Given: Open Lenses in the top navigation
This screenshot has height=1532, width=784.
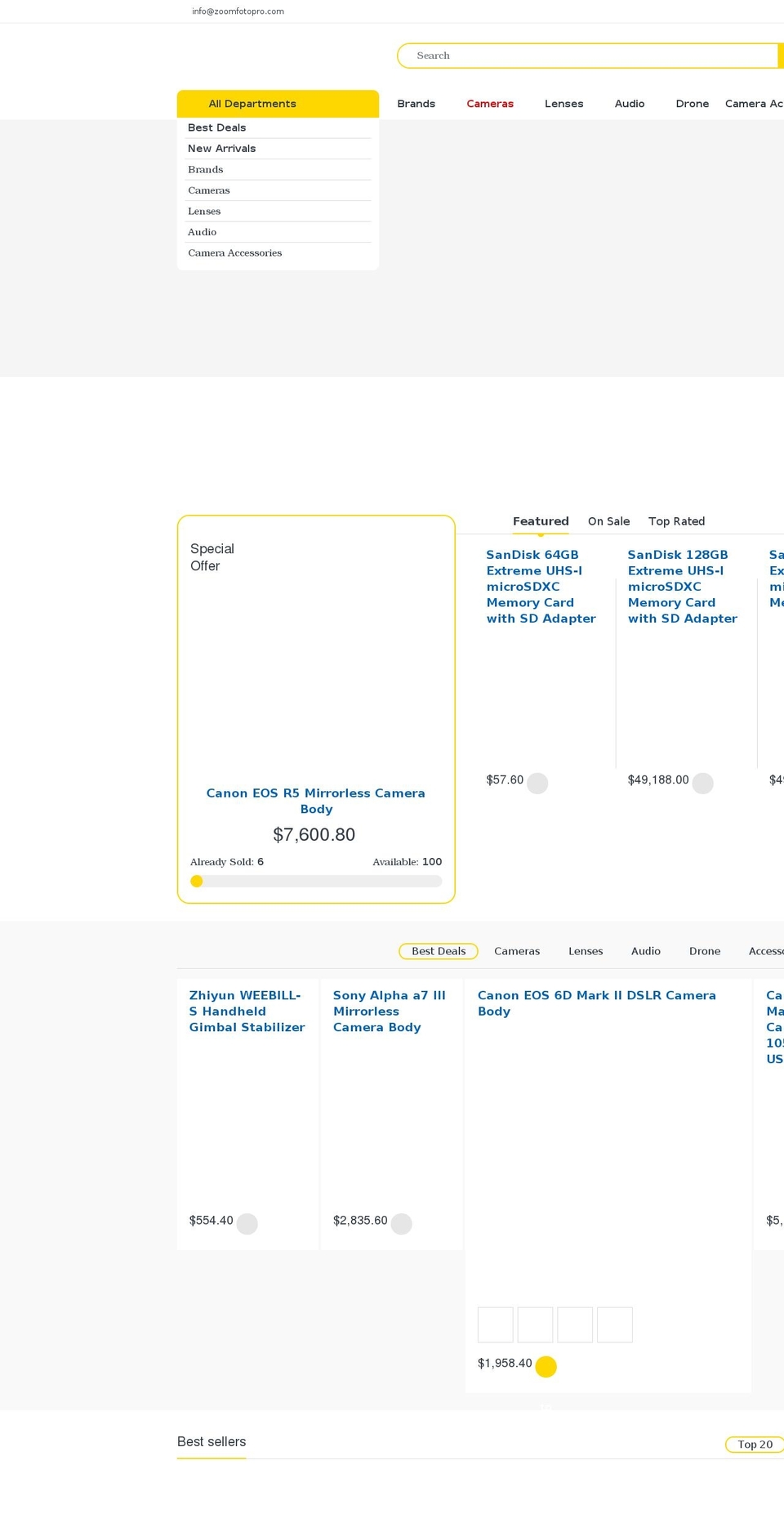Looking at the screenshot, I should coord(563,104).
